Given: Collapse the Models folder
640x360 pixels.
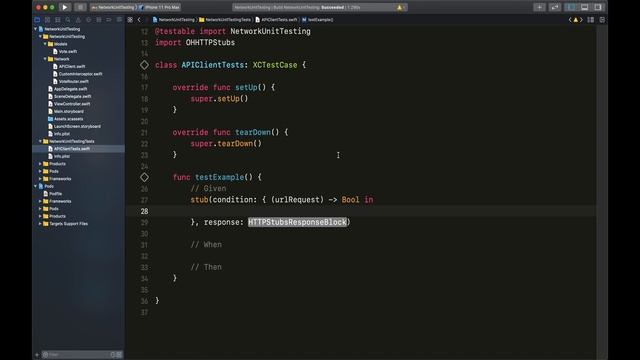Looking at the screenshot, I should point(45,44).
